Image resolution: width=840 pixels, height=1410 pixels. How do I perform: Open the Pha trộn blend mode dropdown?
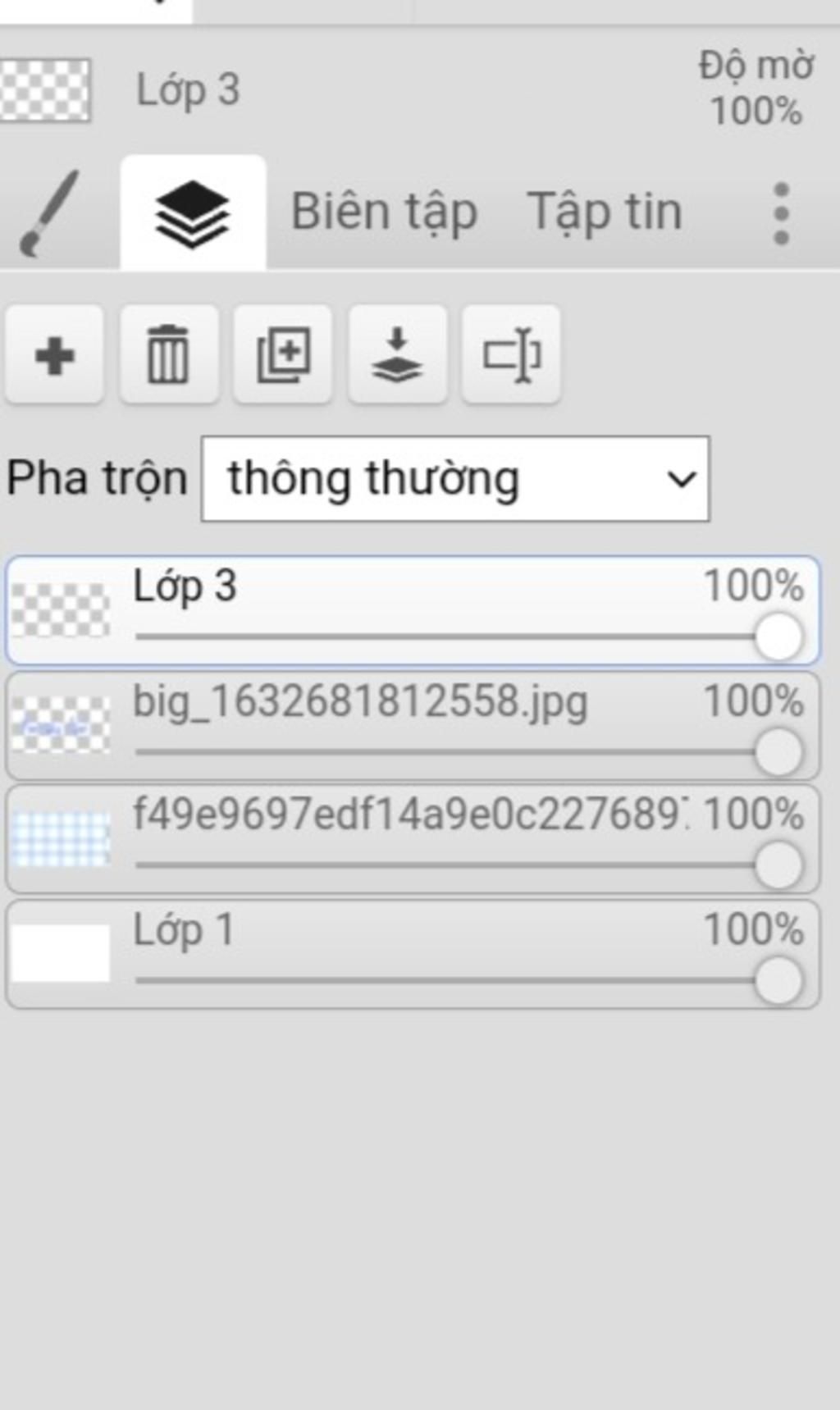[455, 479]
